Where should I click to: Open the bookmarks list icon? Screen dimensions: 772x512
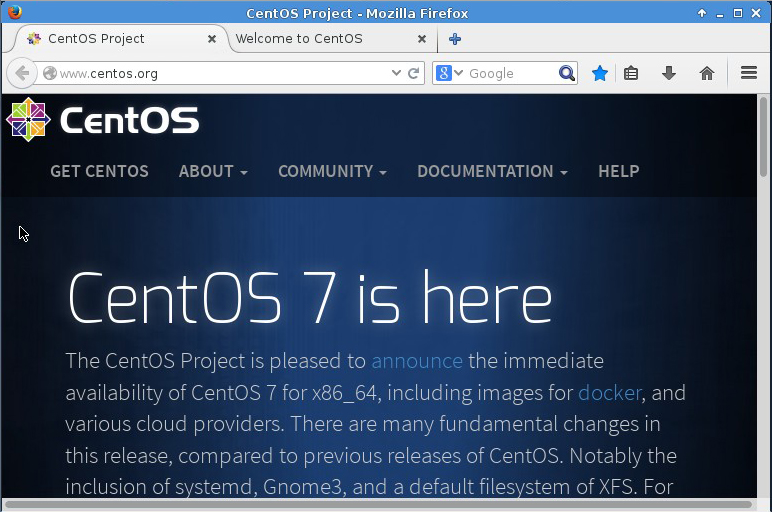[631, 73]
